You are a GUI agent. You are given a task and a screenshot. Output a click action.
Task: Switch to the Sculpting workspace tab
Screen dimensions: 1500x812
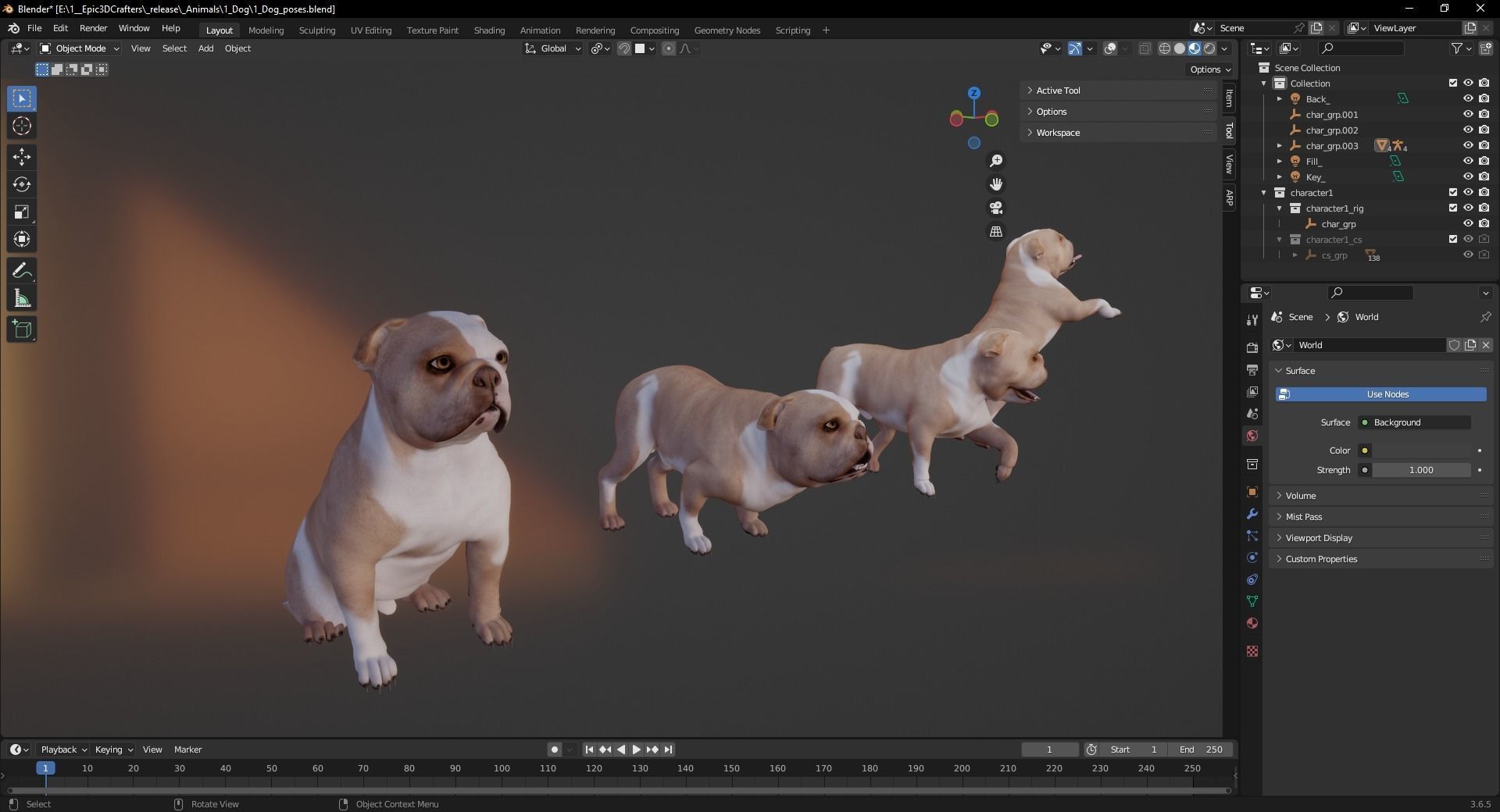(x=317, y=30)
